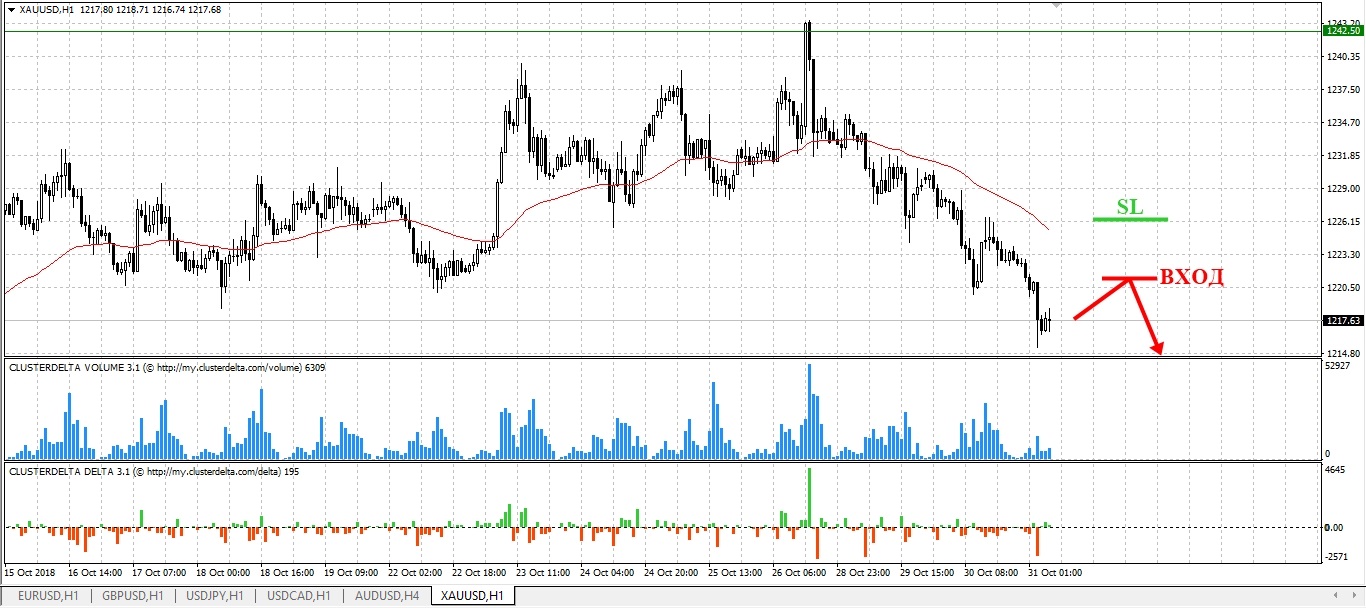Click the 26 Oct 06:00 time label
This screenshot has height=608, width=1366.
tap(801, 573)
